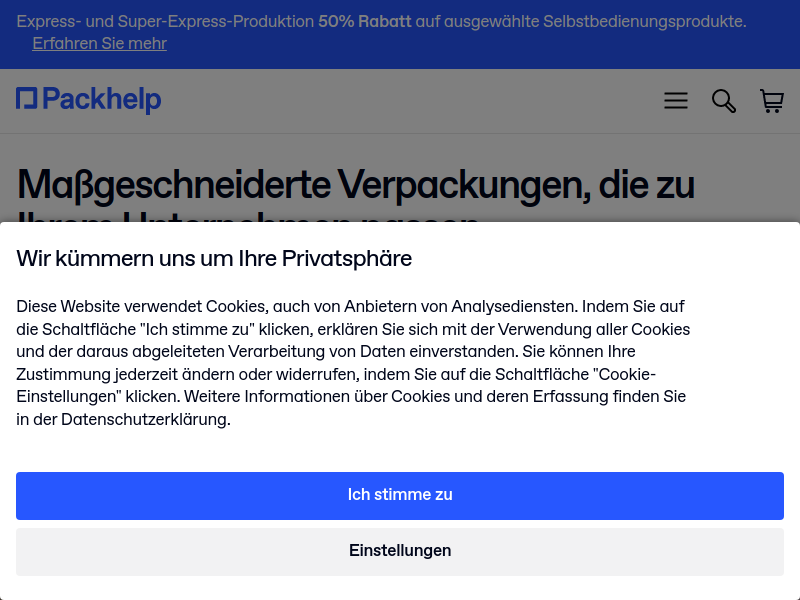Click the quoted "Cookie-Einstellungen" phrase in notice
800x600 pixels.
pyautogui.click(x=624, y=374)
